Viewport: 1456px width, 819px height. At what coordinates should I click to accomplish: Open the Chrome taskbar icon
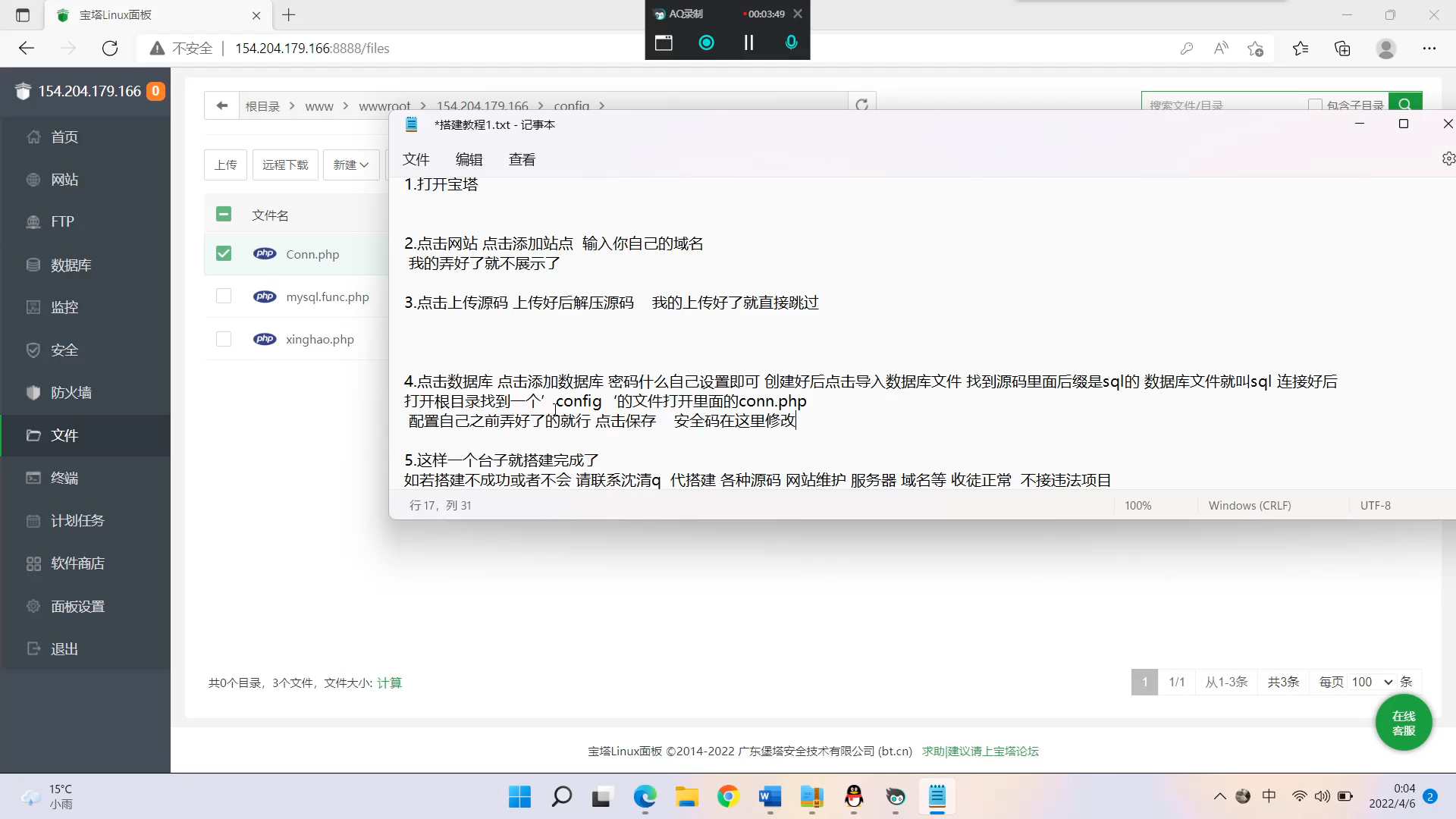728,796
